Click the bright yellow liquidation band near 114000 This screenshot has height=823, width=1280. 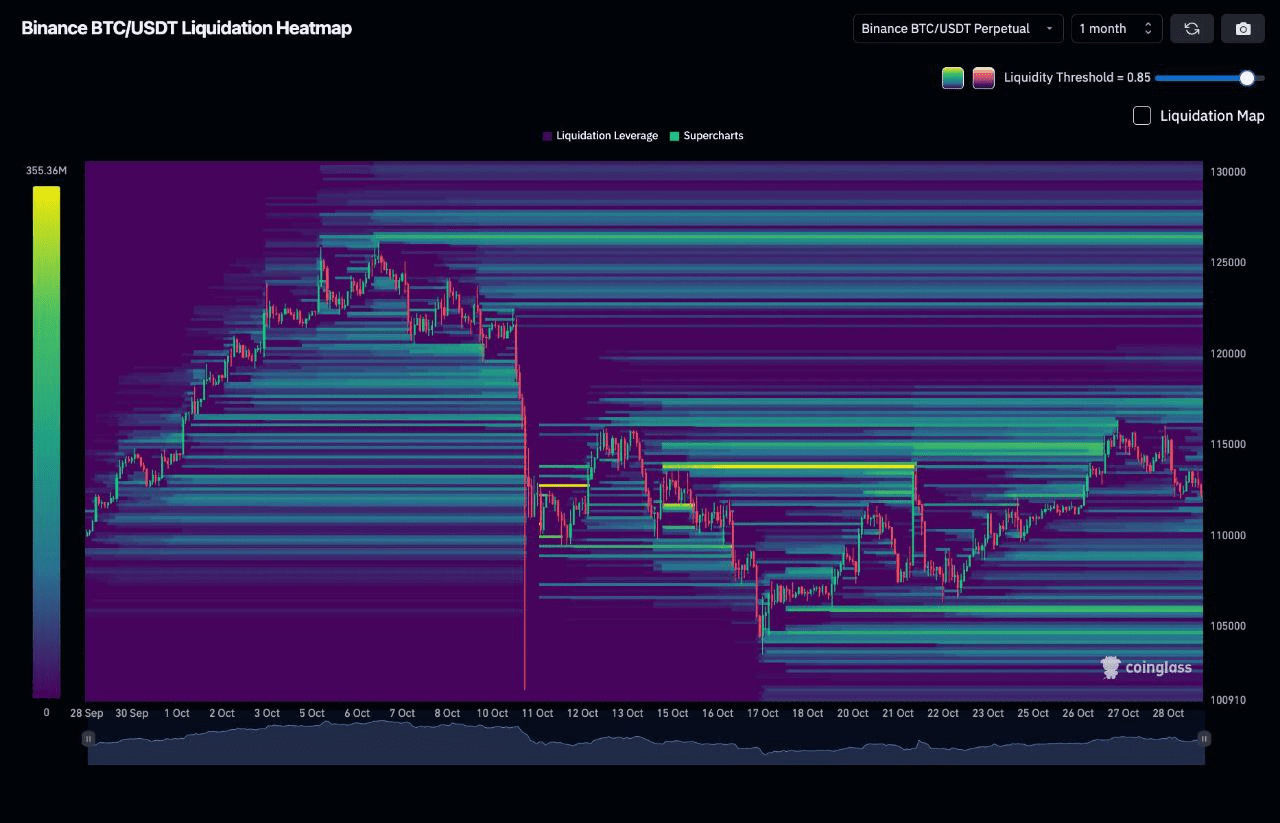788,466
